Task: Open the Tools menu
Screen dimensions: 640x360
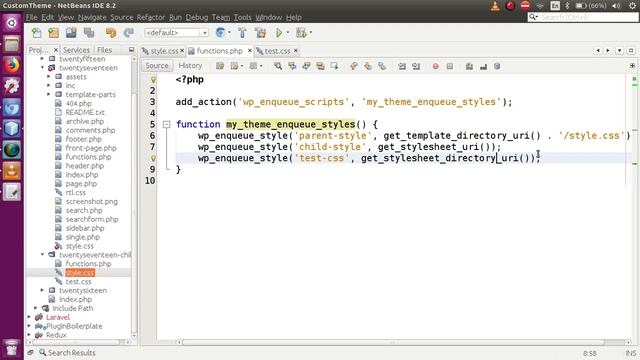Action: pos(242,17)
